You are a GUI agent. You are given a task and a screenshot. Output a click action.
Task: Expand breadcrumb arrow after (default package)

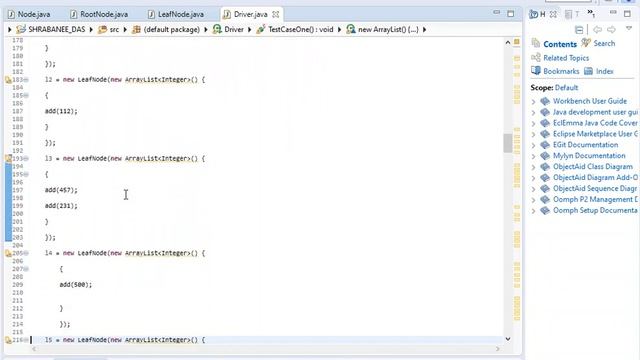pyautogui.click(x=206, y=29)
